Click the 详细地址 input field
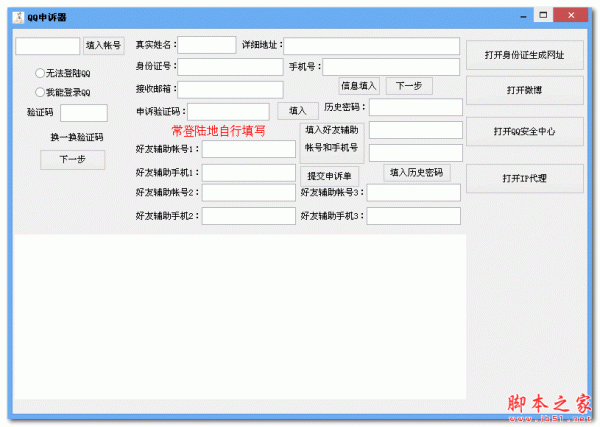Screen dimensions: 600x427 pyautogui.click(x=372, y=46)
